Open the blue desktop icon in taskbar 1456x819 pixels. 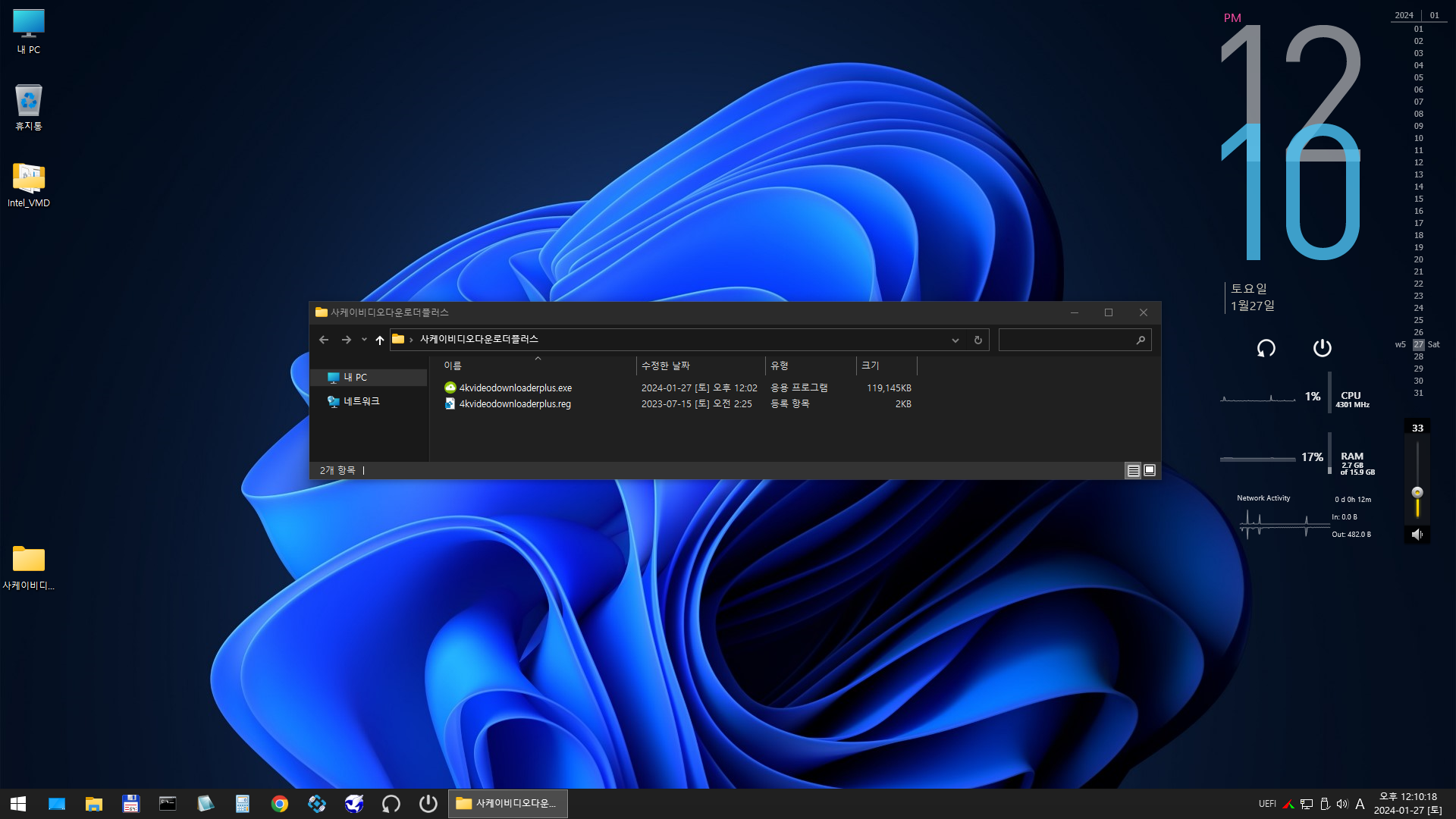(x=57, y=804)
